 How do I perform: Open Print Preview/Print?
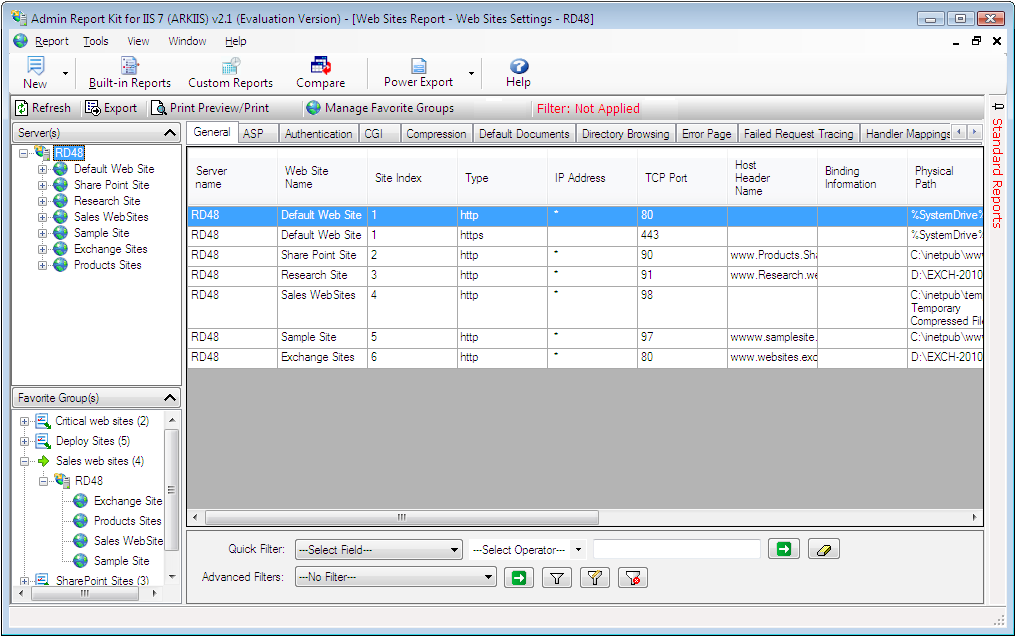[210, 108]
